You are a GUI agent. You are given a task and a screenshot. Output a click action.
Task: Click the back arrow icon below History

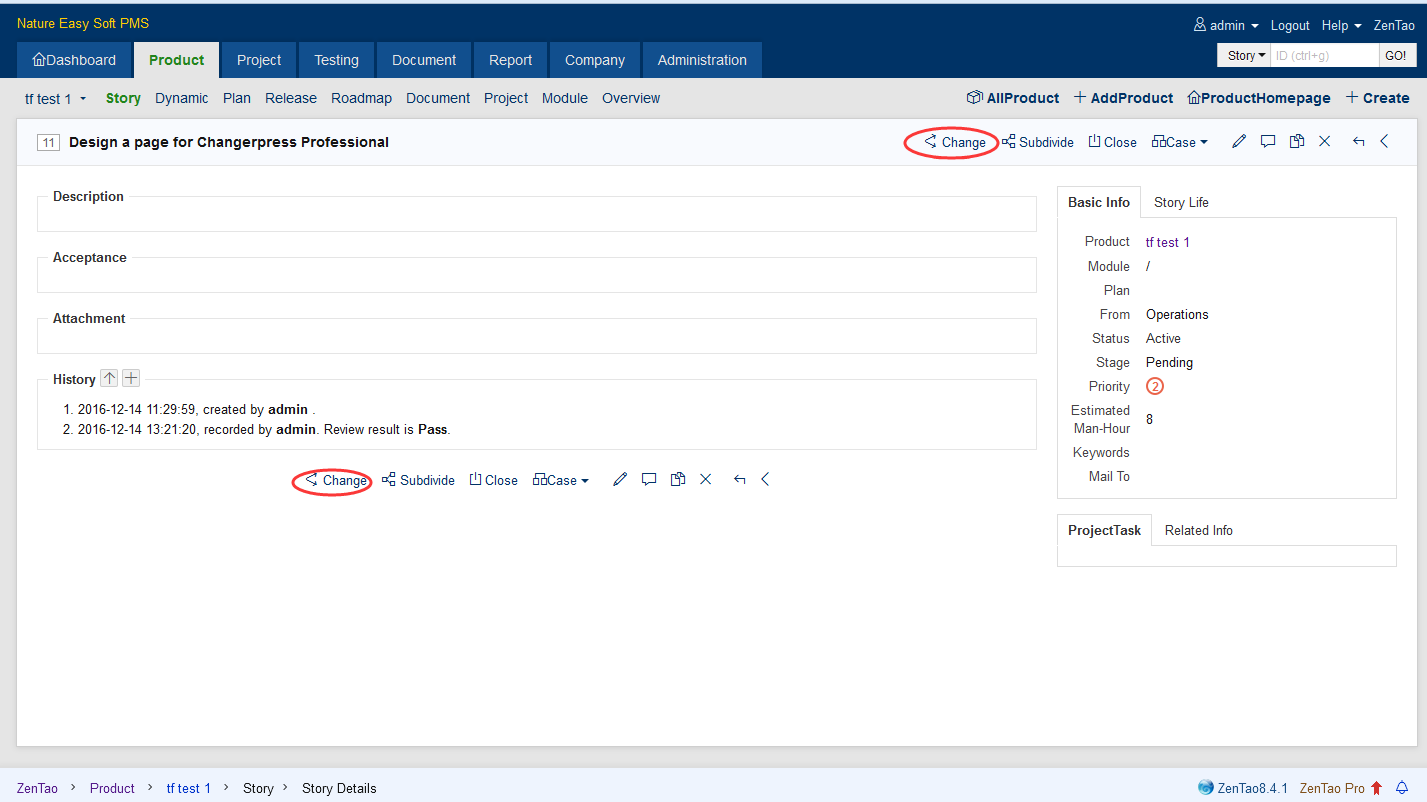(x=739, y=480)
